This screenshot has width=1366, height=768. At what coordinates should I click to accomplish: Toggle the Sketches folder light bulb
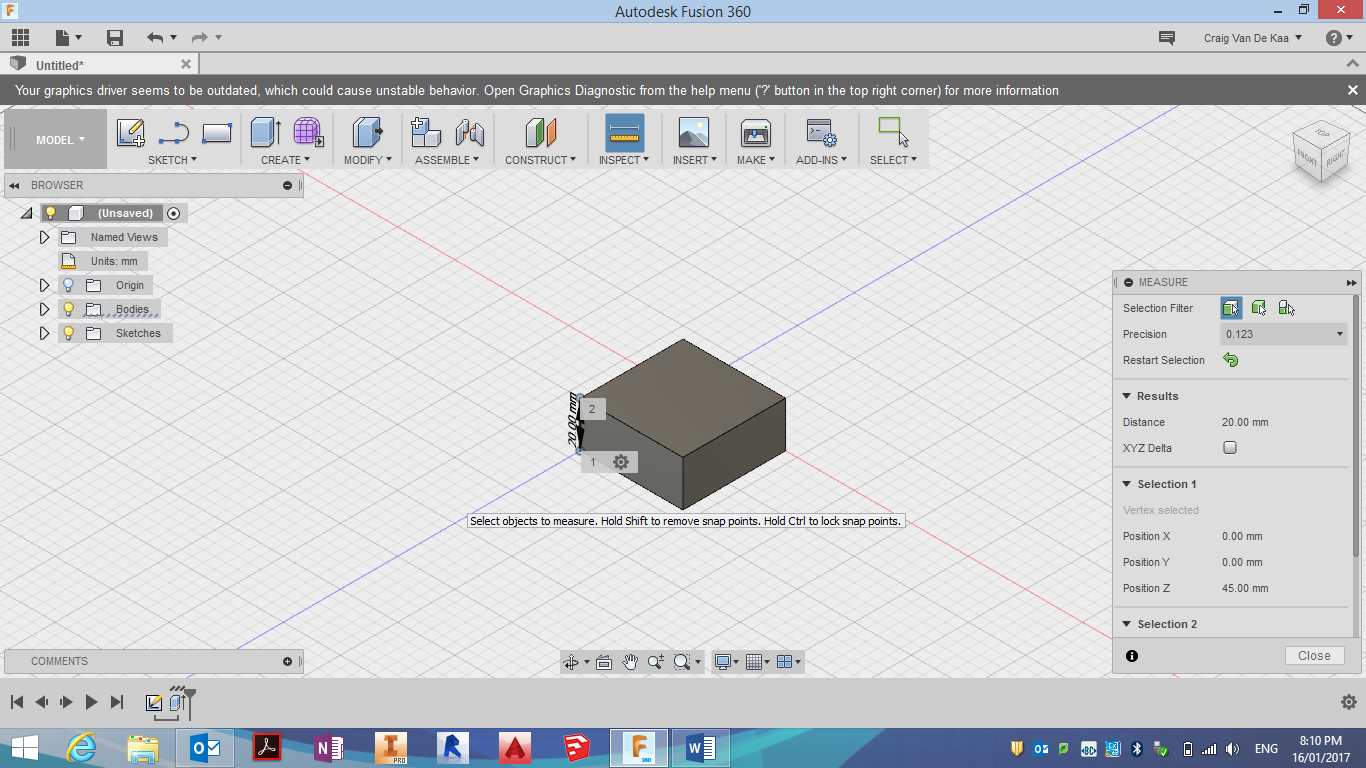pos(68,333)
